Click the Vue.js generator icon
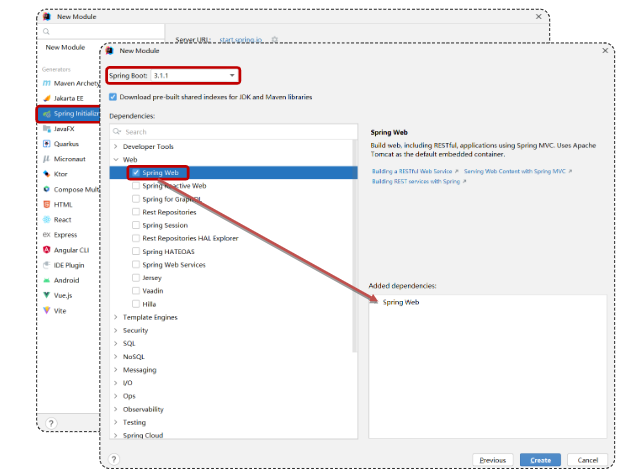Screen dimensions: 629x475 [x=47, y=295]
